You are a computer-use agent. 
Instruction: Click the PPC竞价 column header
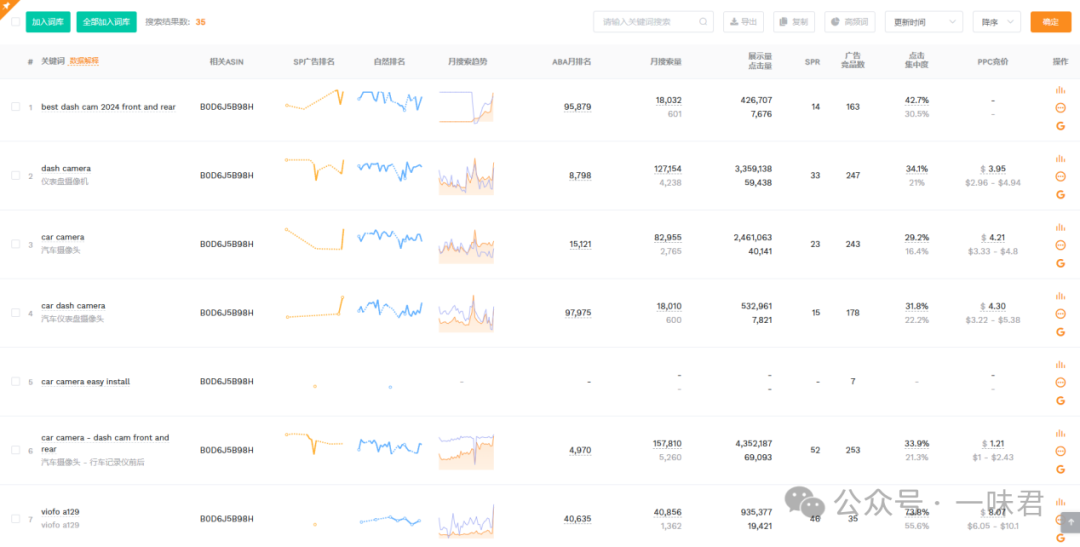tap(993, 61)
